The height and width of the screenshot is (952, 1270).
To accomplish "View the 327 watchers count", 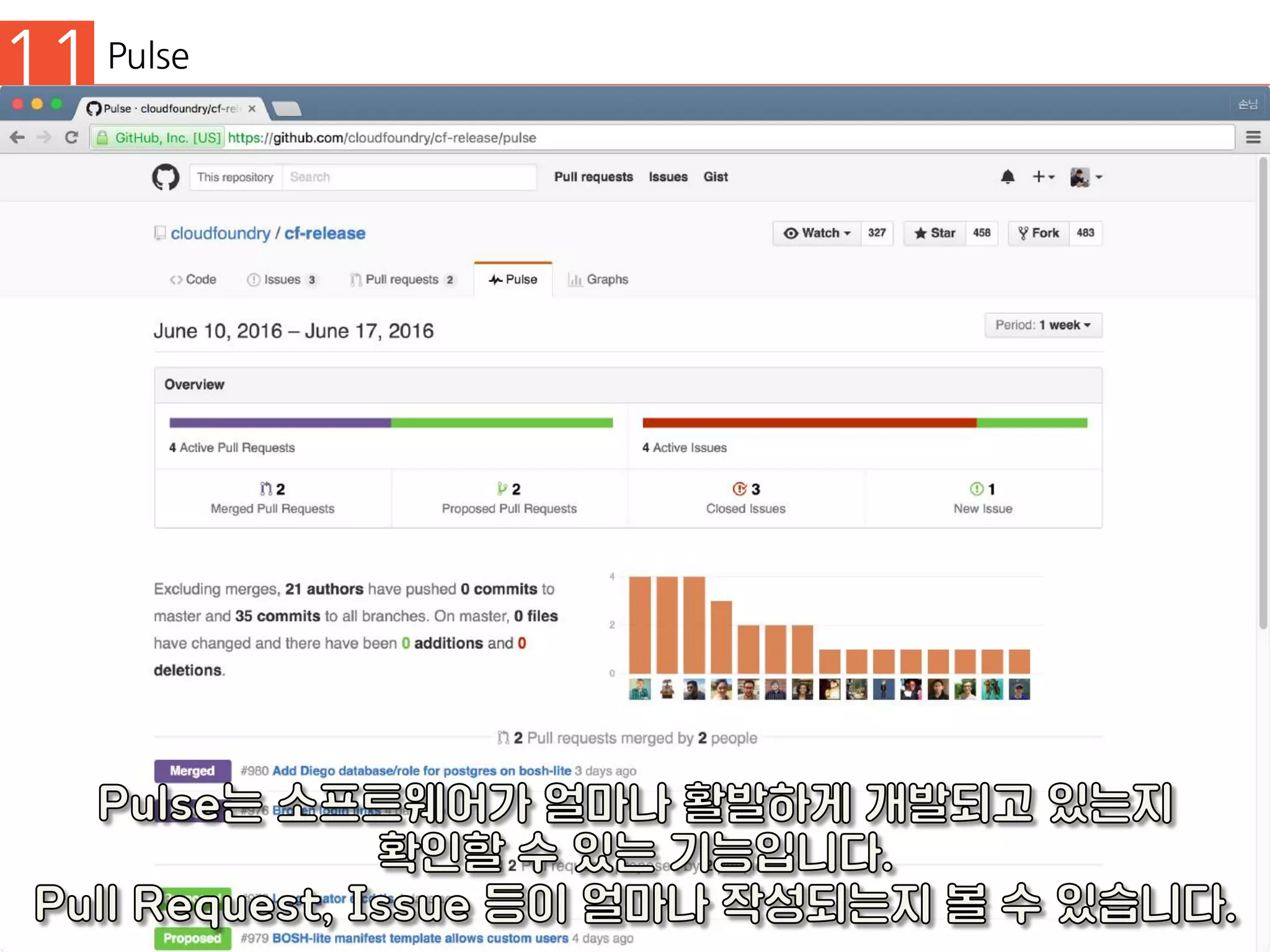I will tap(877, 233).
